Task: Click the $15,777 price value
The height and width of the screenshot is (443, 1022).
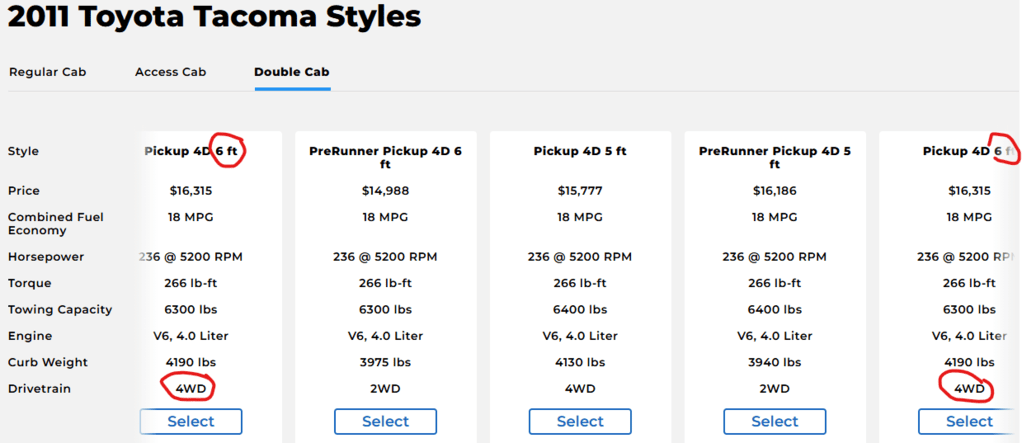Action: tap(580, 191)
